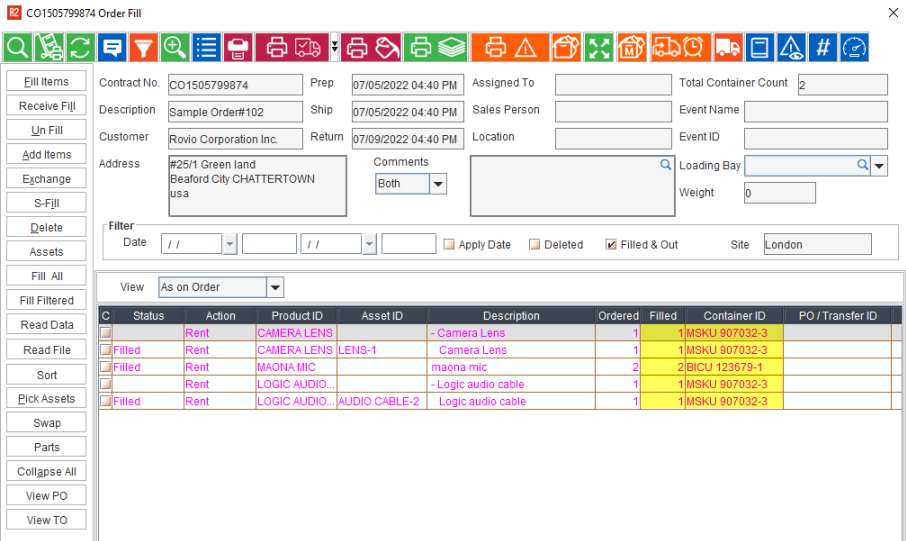Click the Weight input field
Viewport: 906px width, 541px height.
(x=779, y=193)
